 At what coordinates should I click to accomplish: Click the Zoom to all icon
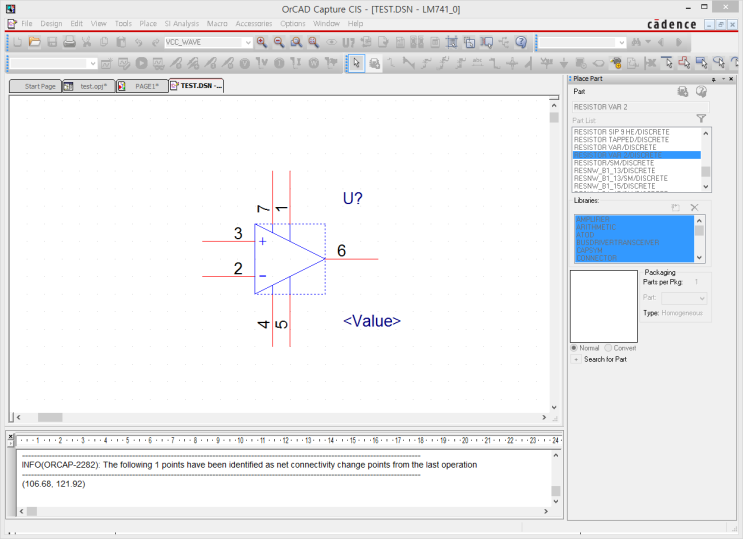tap(313, 42)
